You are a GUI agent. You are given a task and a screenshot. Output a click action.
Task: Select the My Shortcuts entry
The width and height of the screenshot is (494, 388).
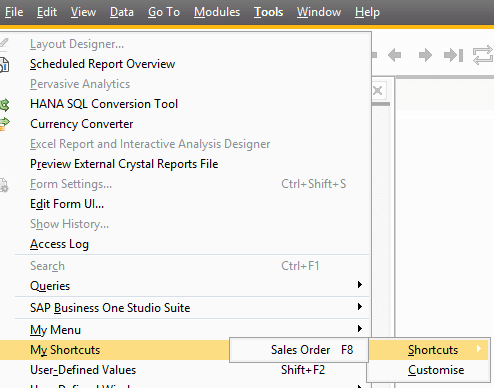click(115, 350)
